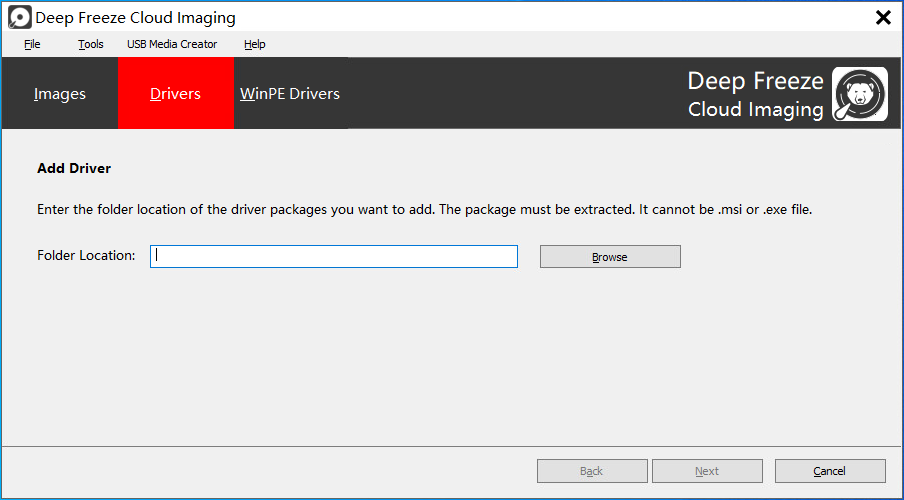Open the USB Media Creator menu

click(172, 44)
